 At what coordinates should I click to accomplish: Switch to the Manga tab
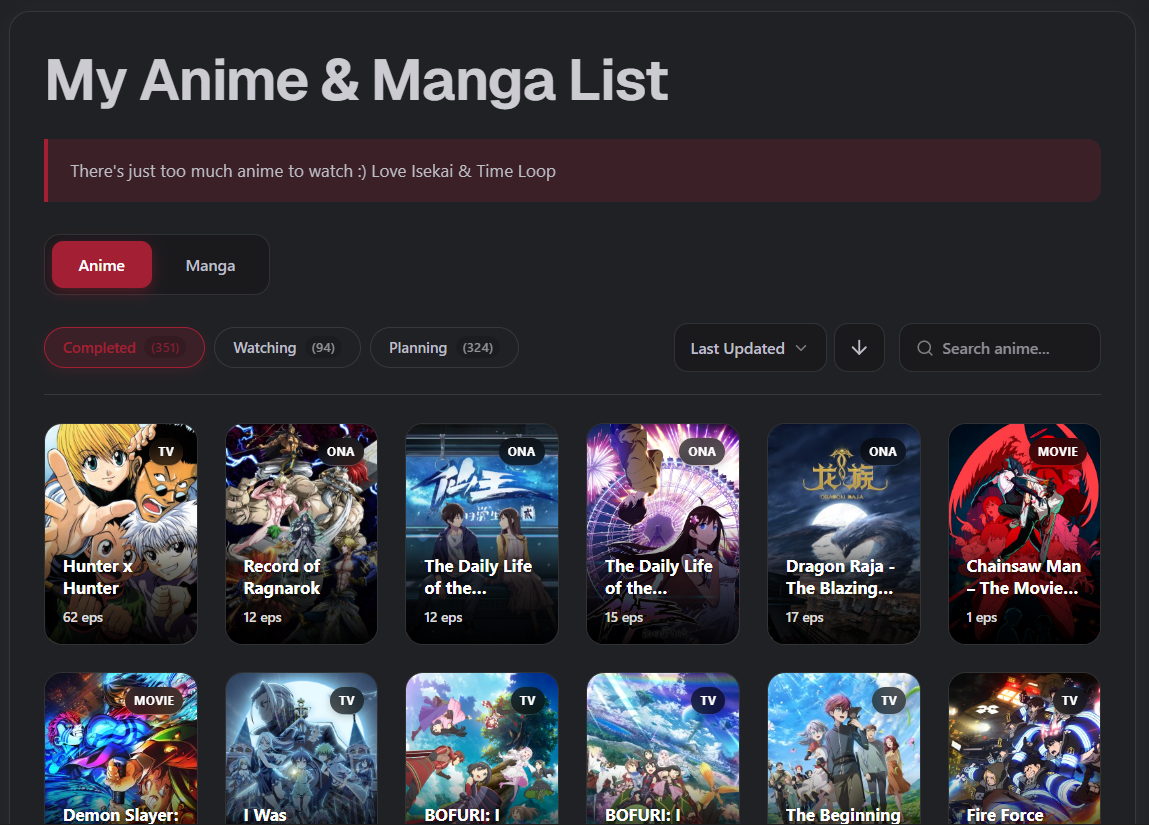tap(210, 264)
